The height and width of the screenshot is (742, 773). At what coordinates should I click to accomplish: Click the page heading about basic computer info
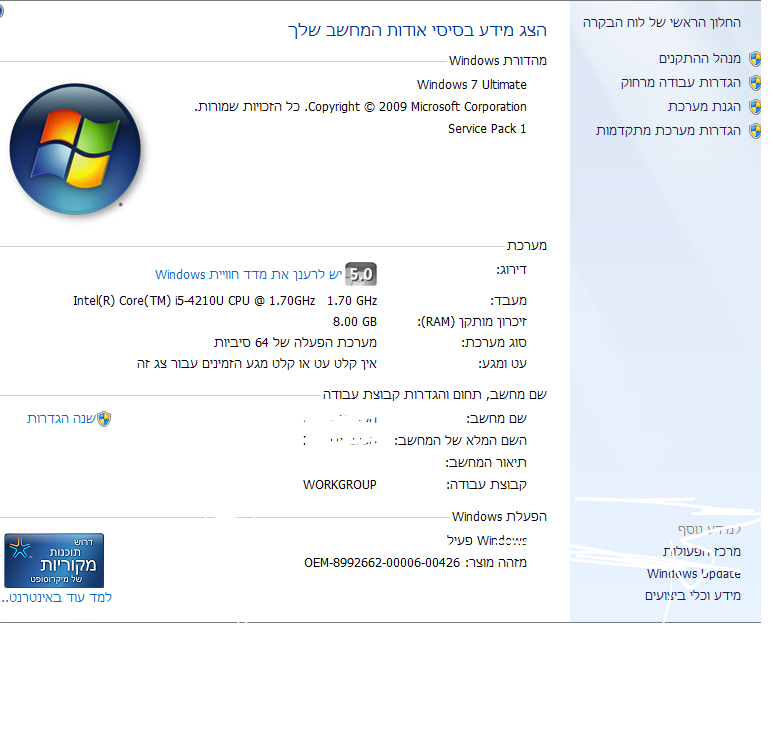[417, 31]
